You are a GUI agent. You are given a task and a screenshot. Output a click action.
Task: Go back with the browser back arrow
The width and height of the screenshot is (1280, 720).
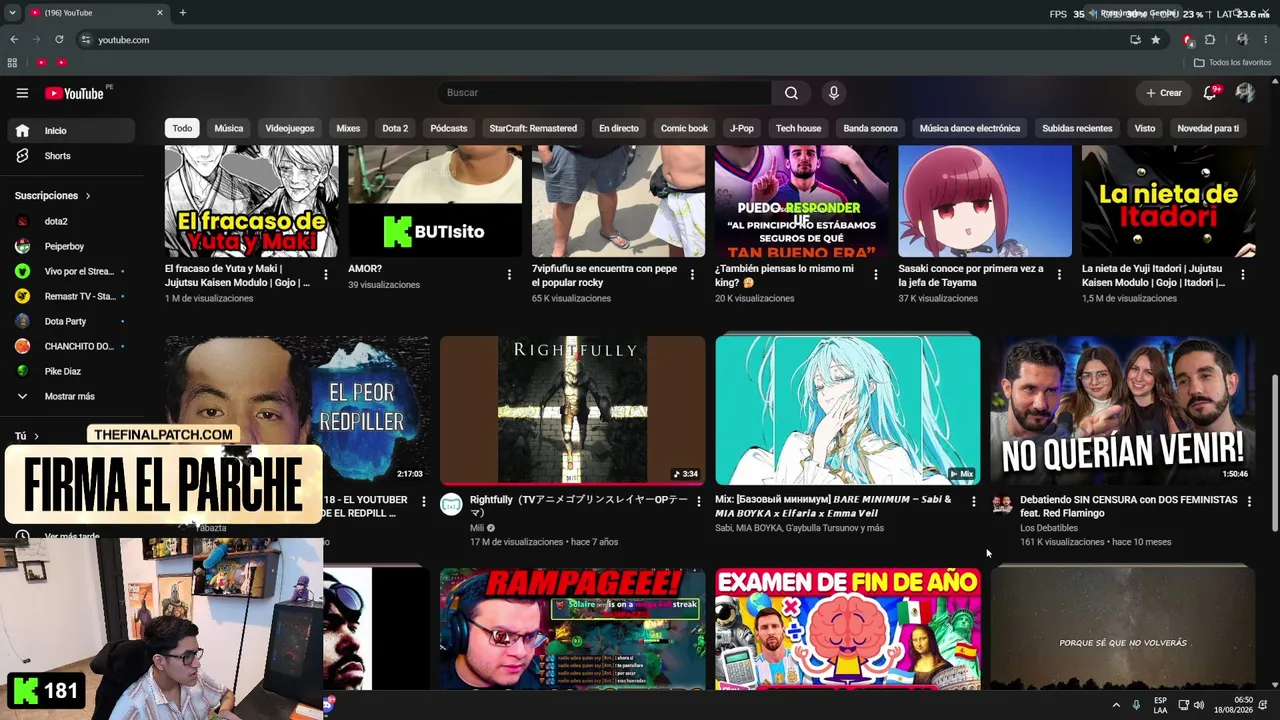[14, 40]
